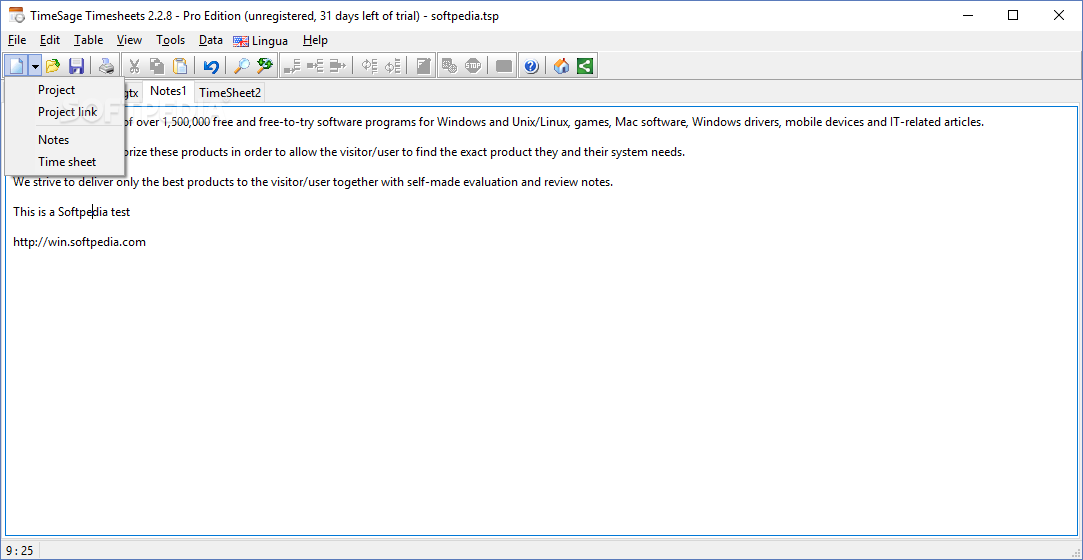Open Find with the magnifying glass icon
The width and height of the screenshot is (1083, 560).
pyautogui.click(x=242, y=66)
